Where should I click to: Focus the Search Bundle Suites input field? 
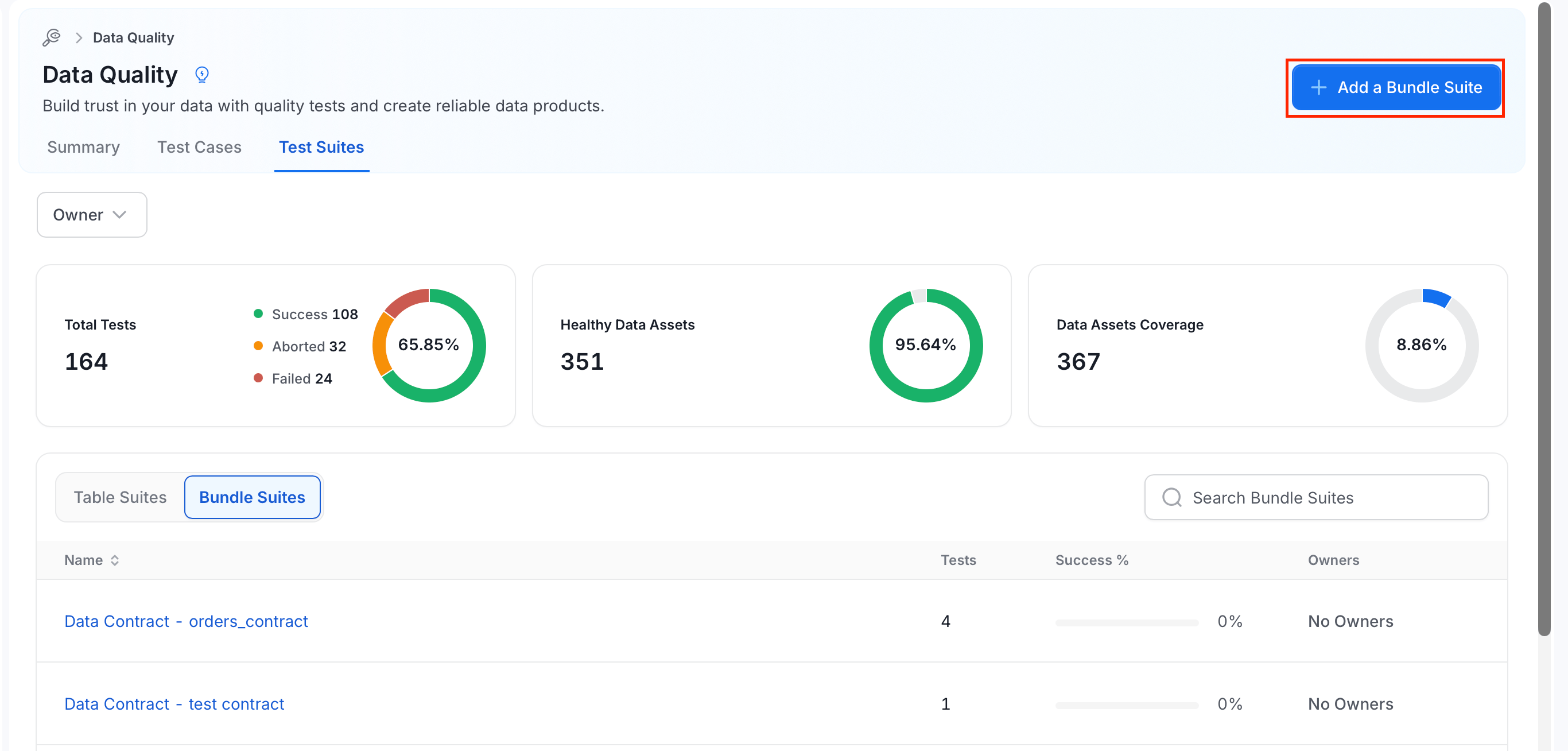tap(1316, 498)
